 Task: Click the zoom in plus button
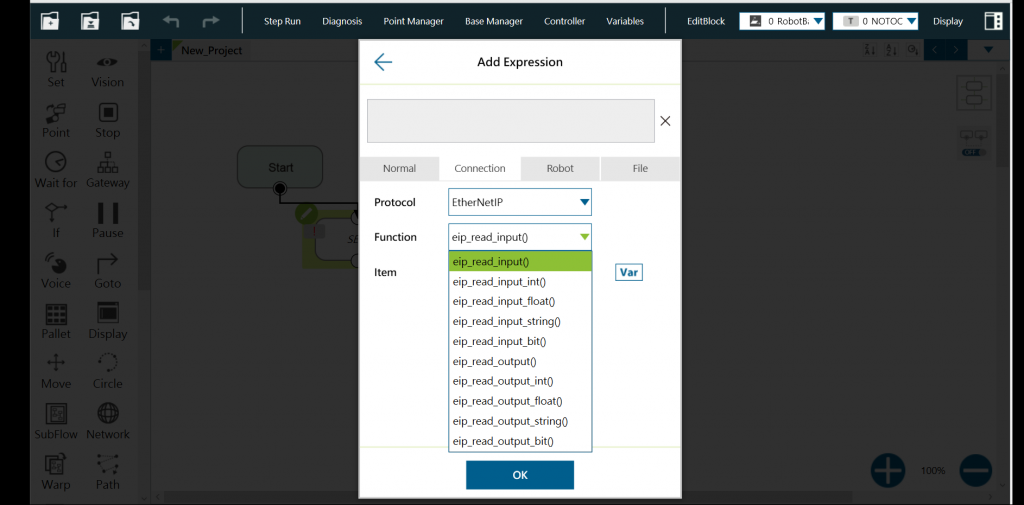coord(888,470)
